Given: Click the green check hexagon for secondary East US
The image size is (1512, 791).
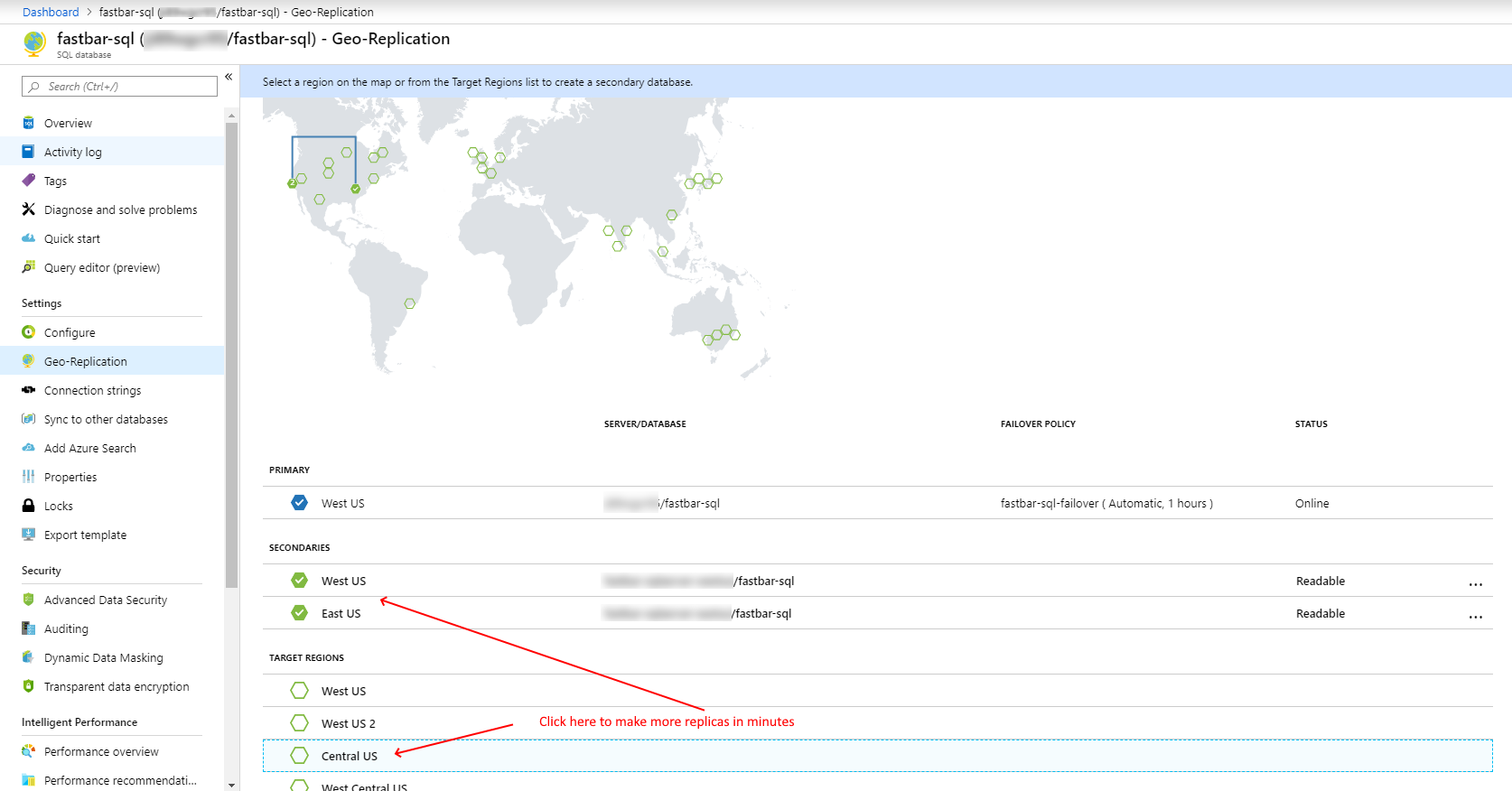Looking at the screenshot, I should click(300, 613).
